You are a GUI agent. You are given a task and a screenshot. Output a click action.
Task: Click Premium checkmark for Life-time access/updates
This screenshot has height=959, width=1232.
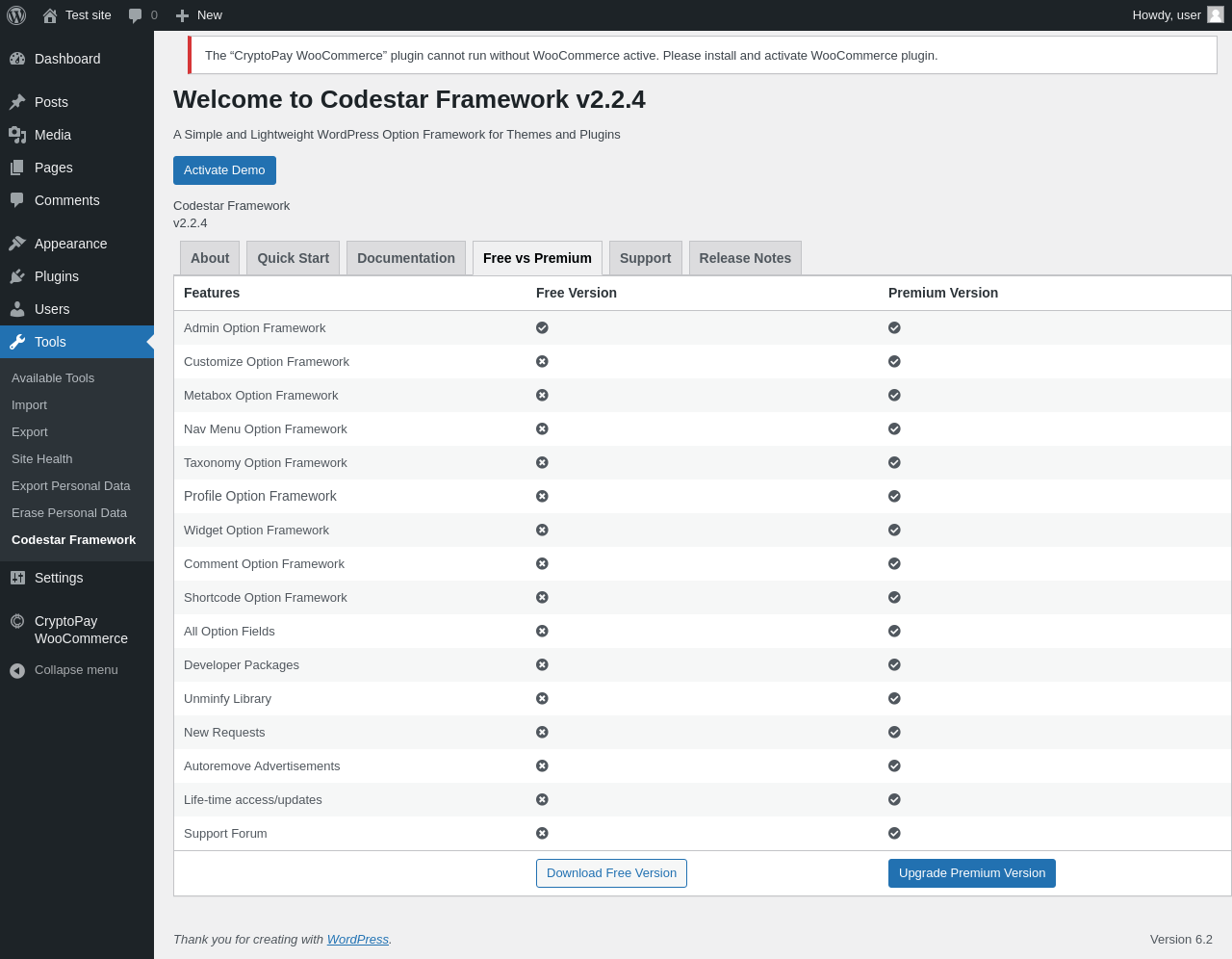coord(894,799)
